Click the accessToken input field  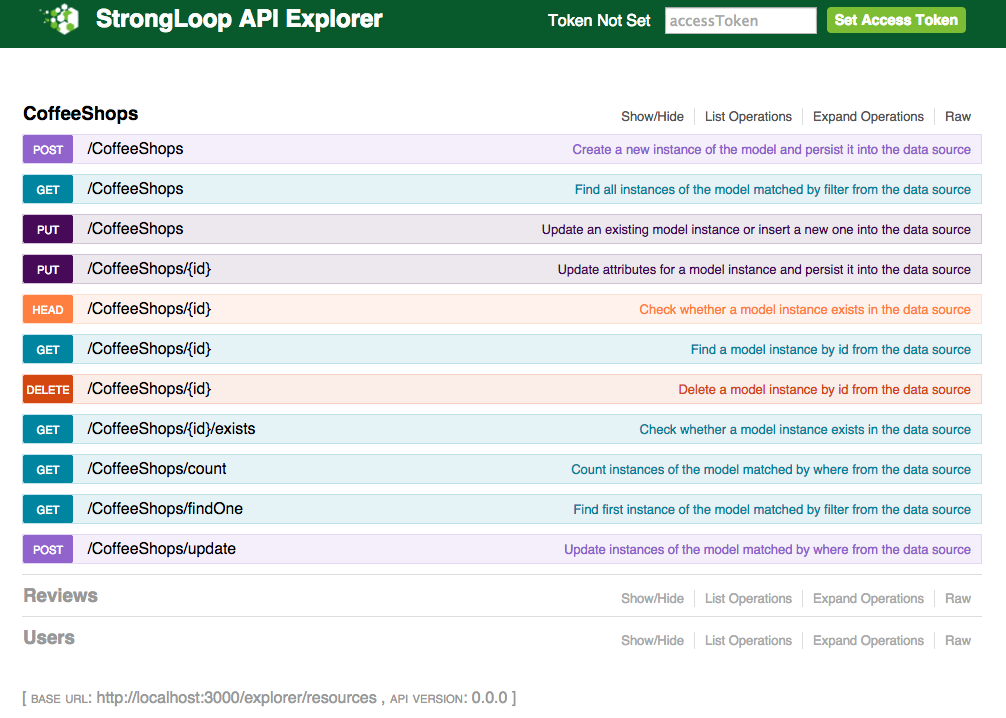coord(740,21)
